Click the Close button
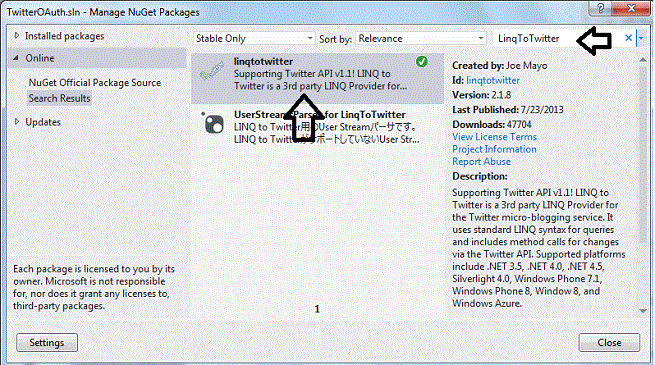The height and width of the screenshot is (365, 655). click(609, 342)
